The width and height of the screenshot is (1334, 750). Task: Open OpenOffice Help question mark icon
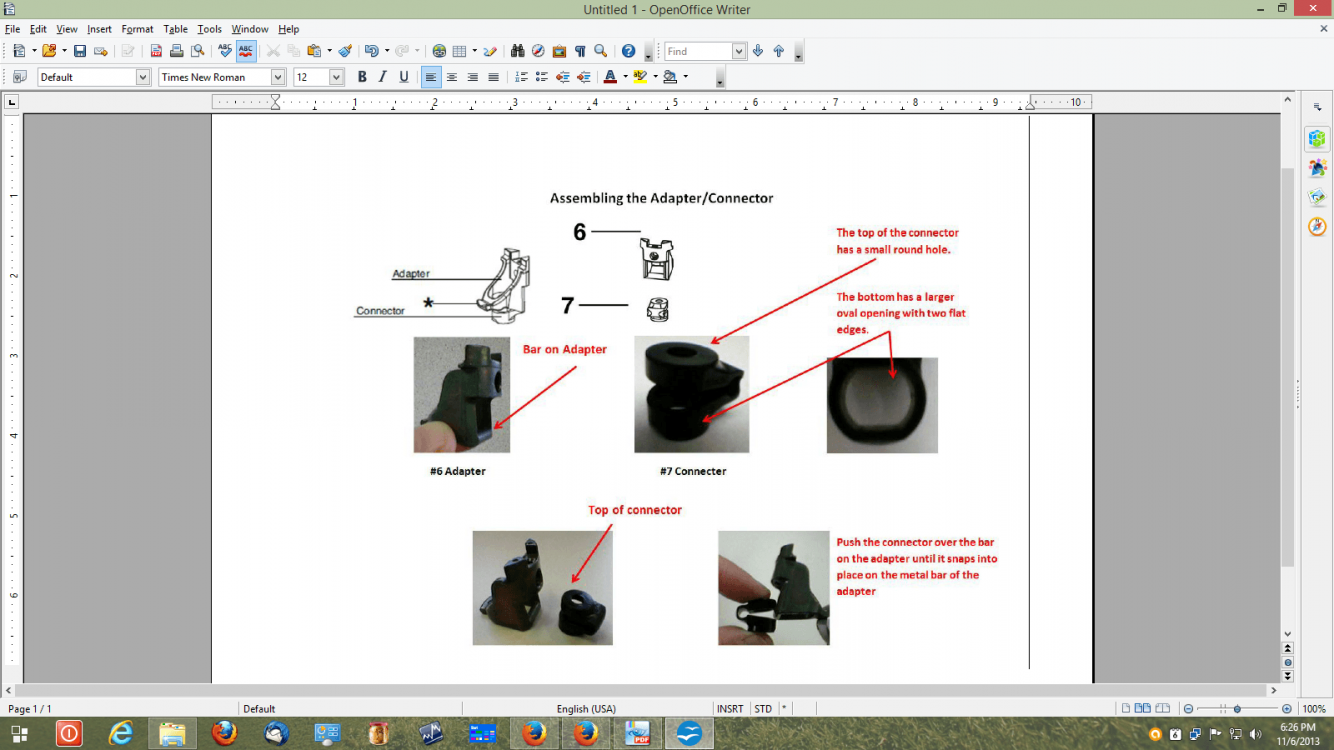pyautogui.click(x=628, y=51)
